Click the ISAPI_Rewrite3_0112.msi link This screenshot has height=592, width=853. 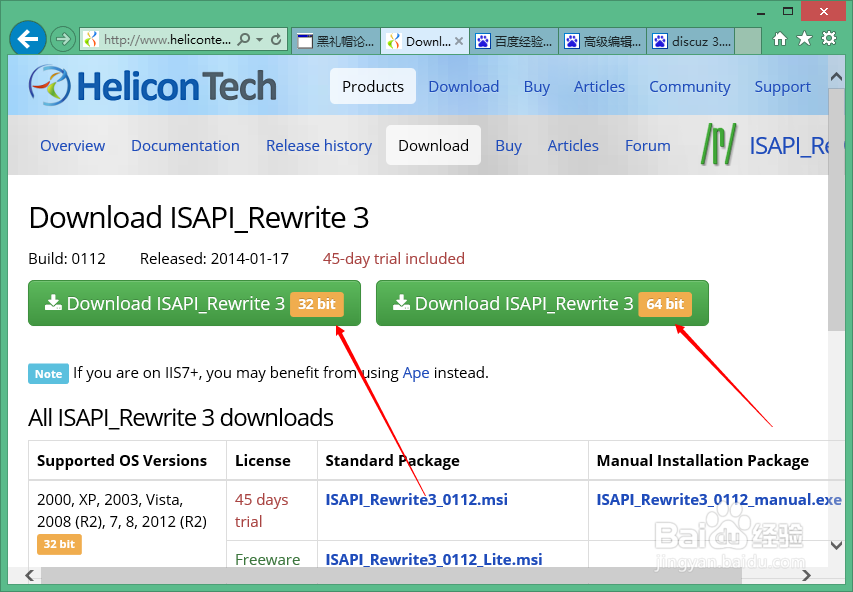pos(416,500)
